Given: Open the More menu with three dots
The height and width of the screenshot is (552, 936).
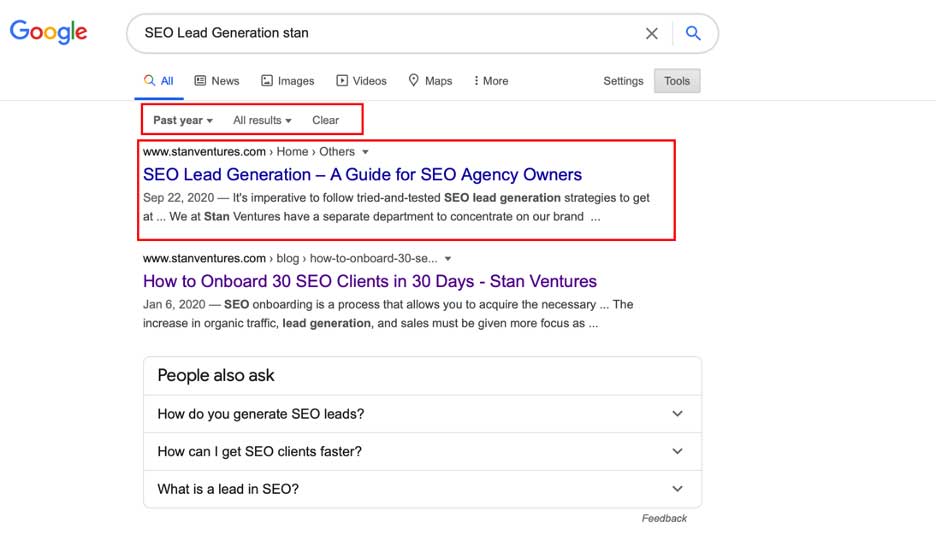Looking at the screenshot, I should point(491,81).
